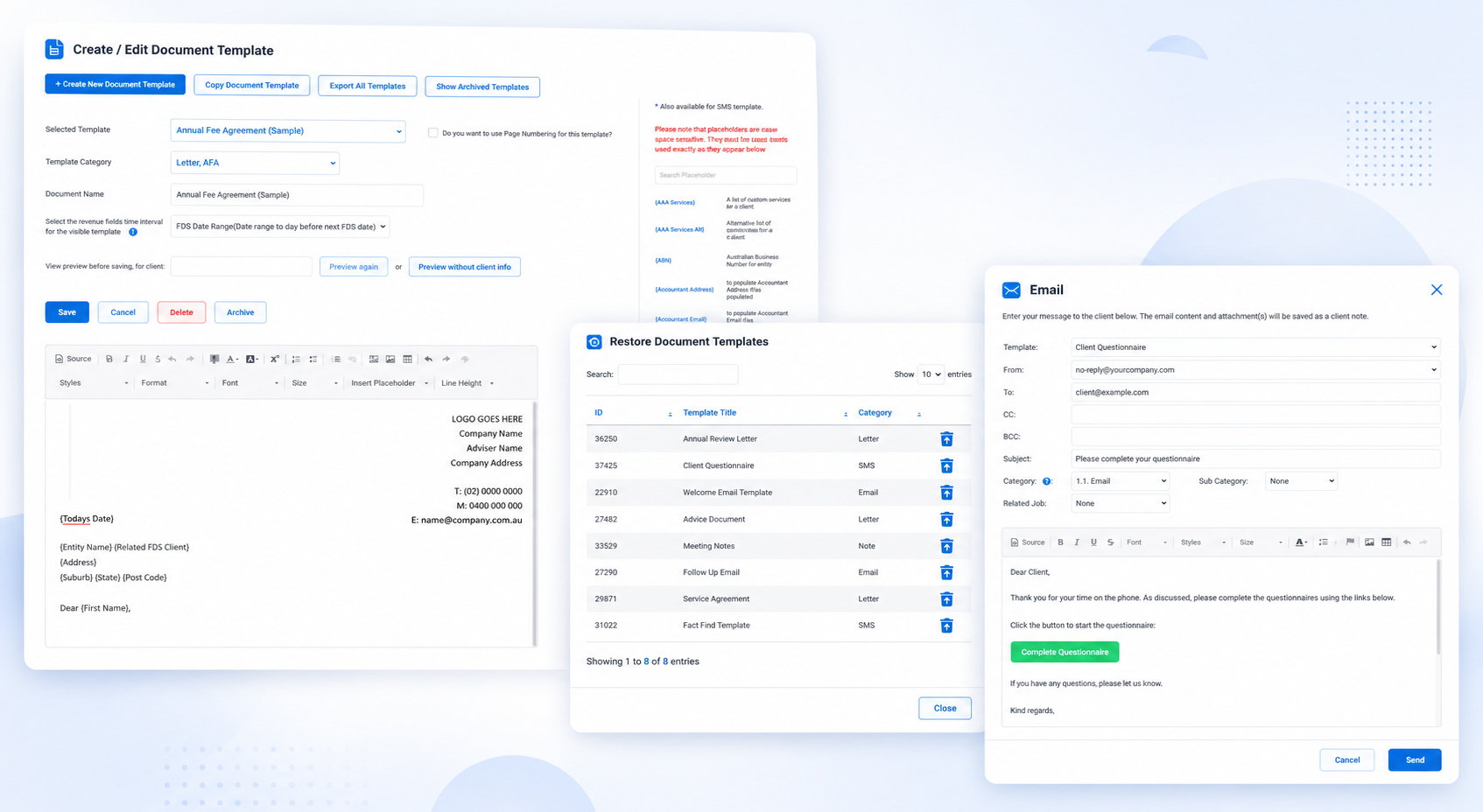The width and height of the screenshot is (1483, 812).
Task: Open the Format dropdown in template editor
Action: [x=175, y=383]
